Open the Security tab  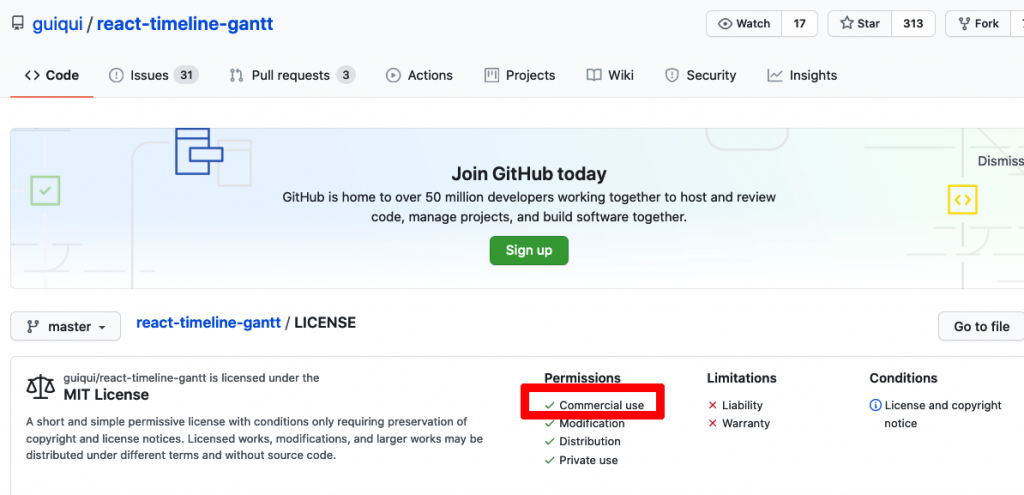(700, 75)
